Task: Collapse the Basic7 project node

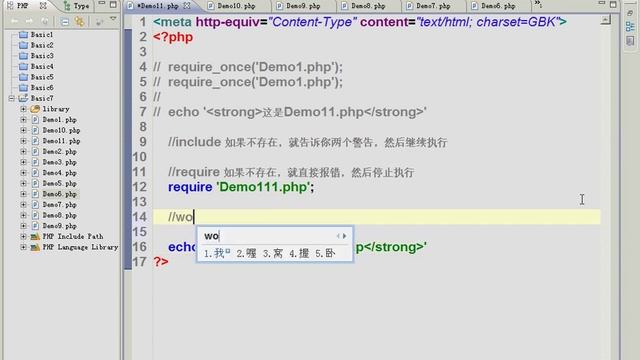Action: [x=11, y=98]
